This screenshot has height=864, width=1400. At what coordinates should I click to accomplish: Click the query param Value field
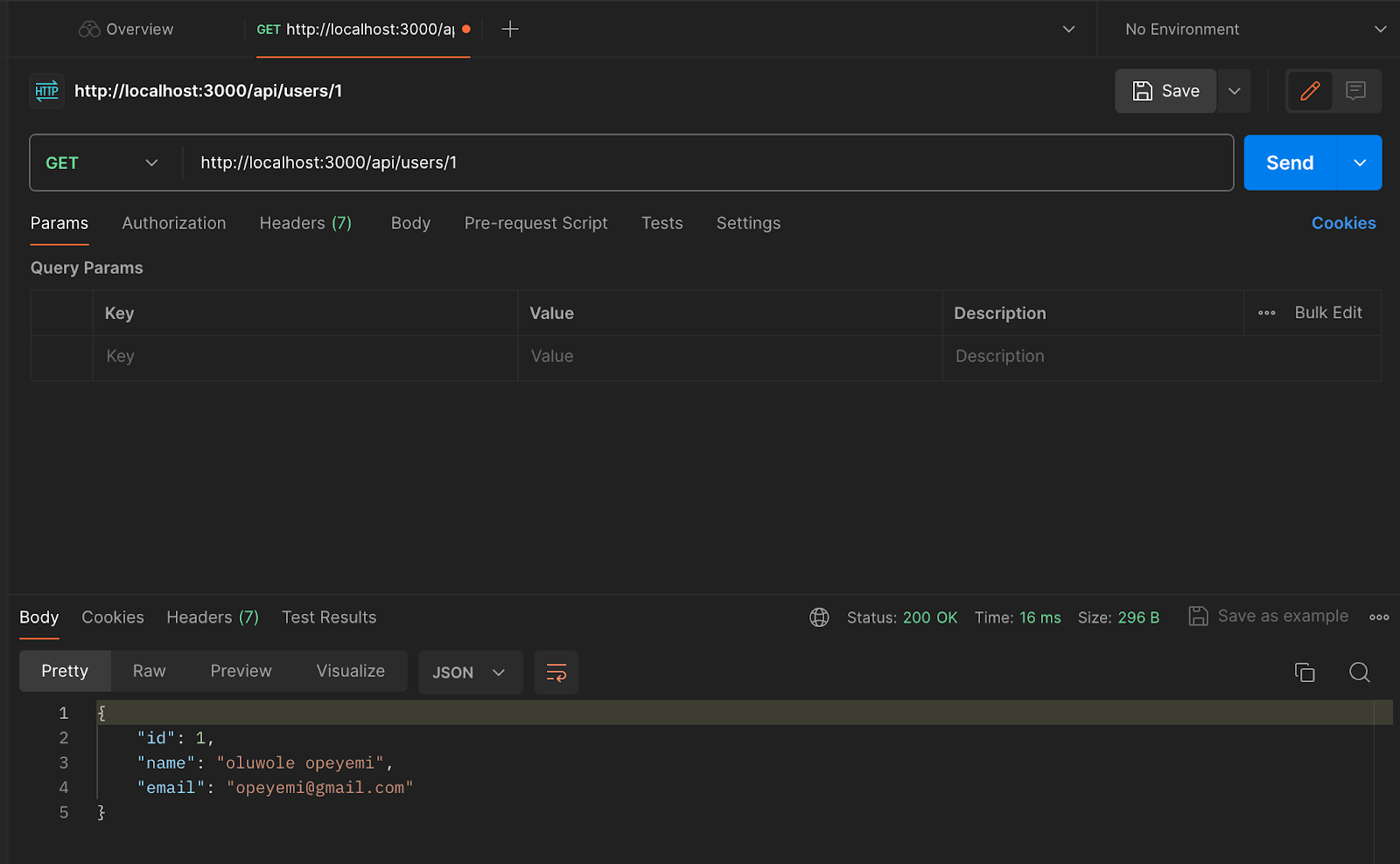click(730, 357)
